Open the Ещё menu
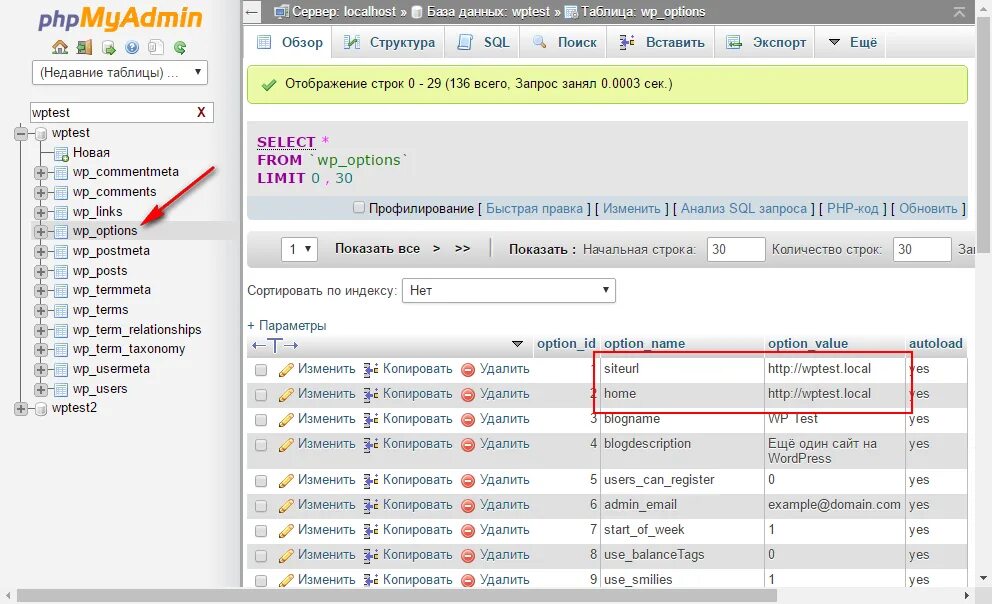The height and width of the screenshot is (604, 992). pyautogui.click(x=850, y=42)
